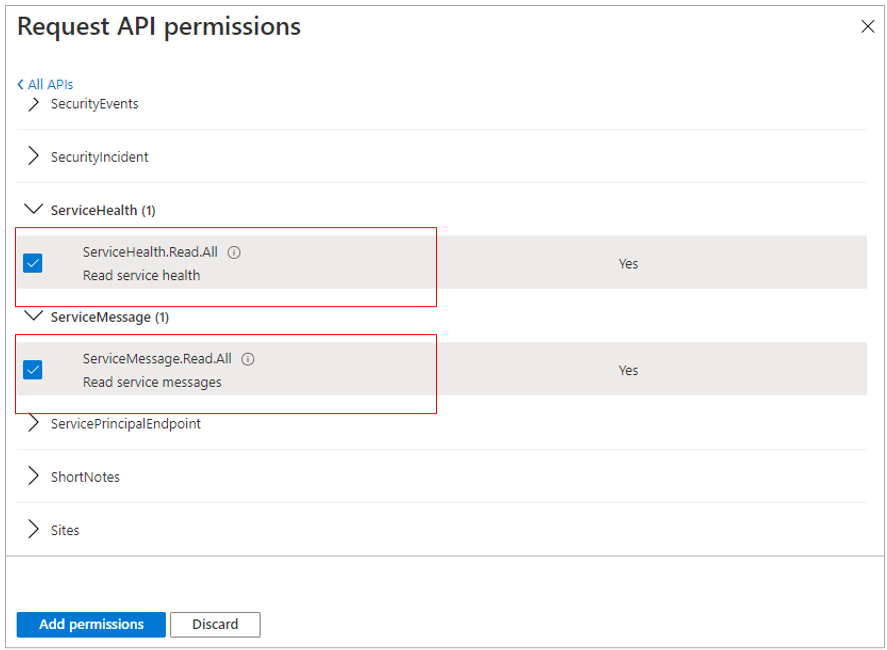
Task: Click the SecurityEvents label
Action: 94,104
